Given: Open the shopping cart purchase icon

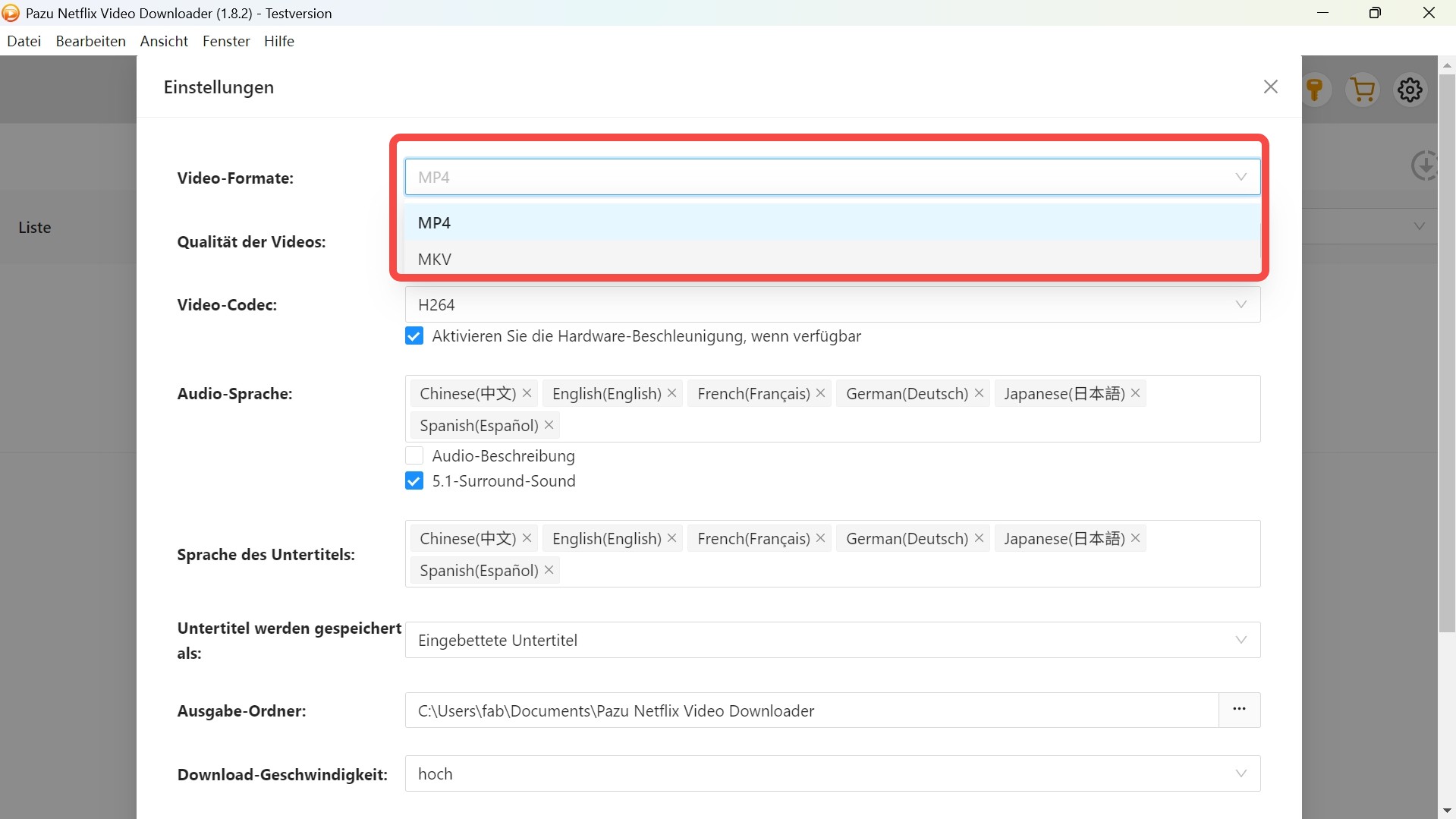Looking at the screenshot, I should [x=1363, y=90].
